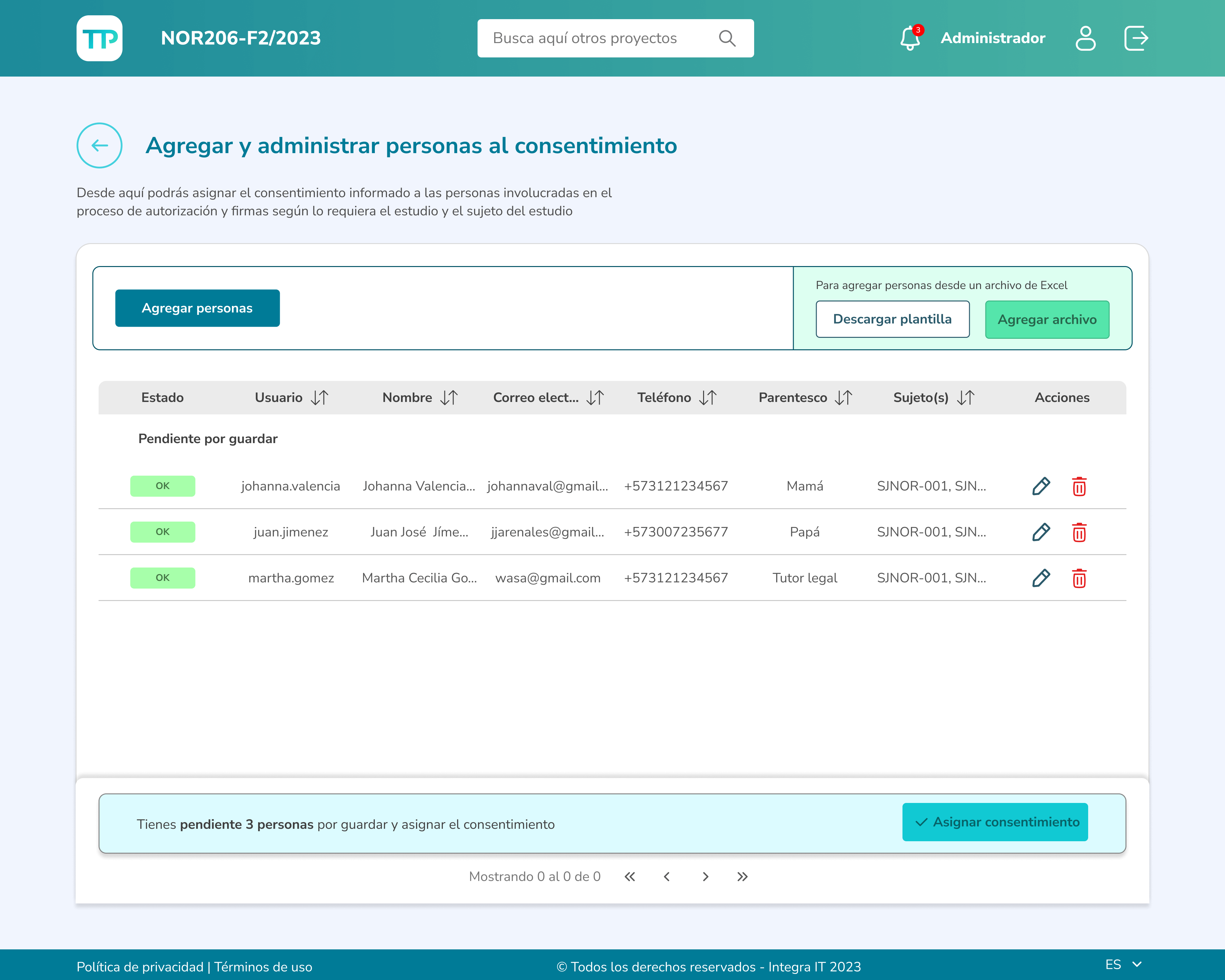1225x980 pixels.
Task: Click the search magnifier icon
Action: click(727, 38)
